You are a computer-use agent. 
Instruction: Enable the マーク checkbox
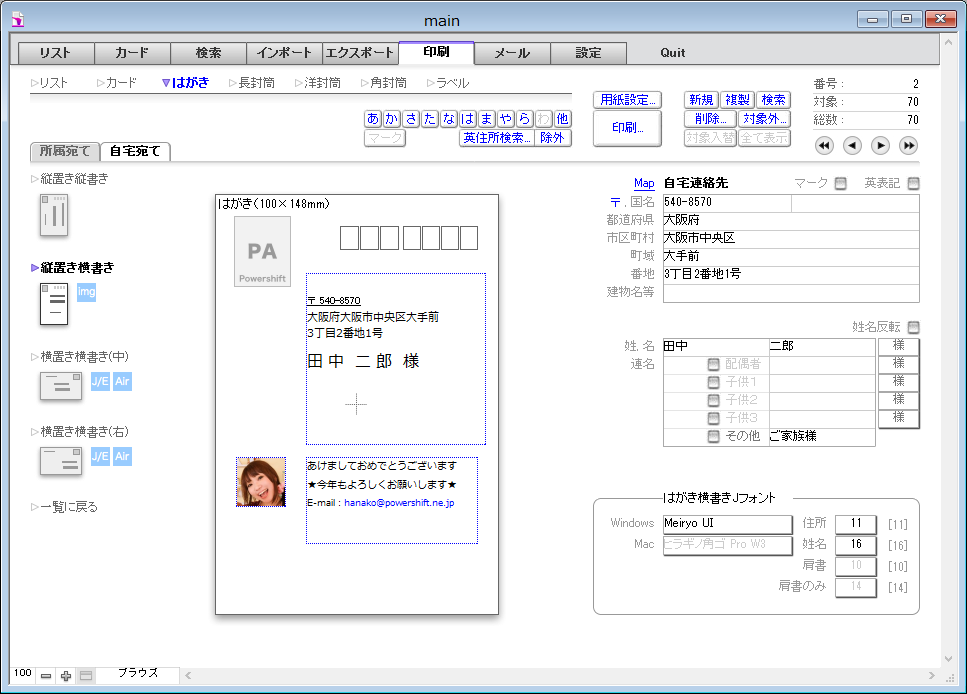click(x=840, y=184)
